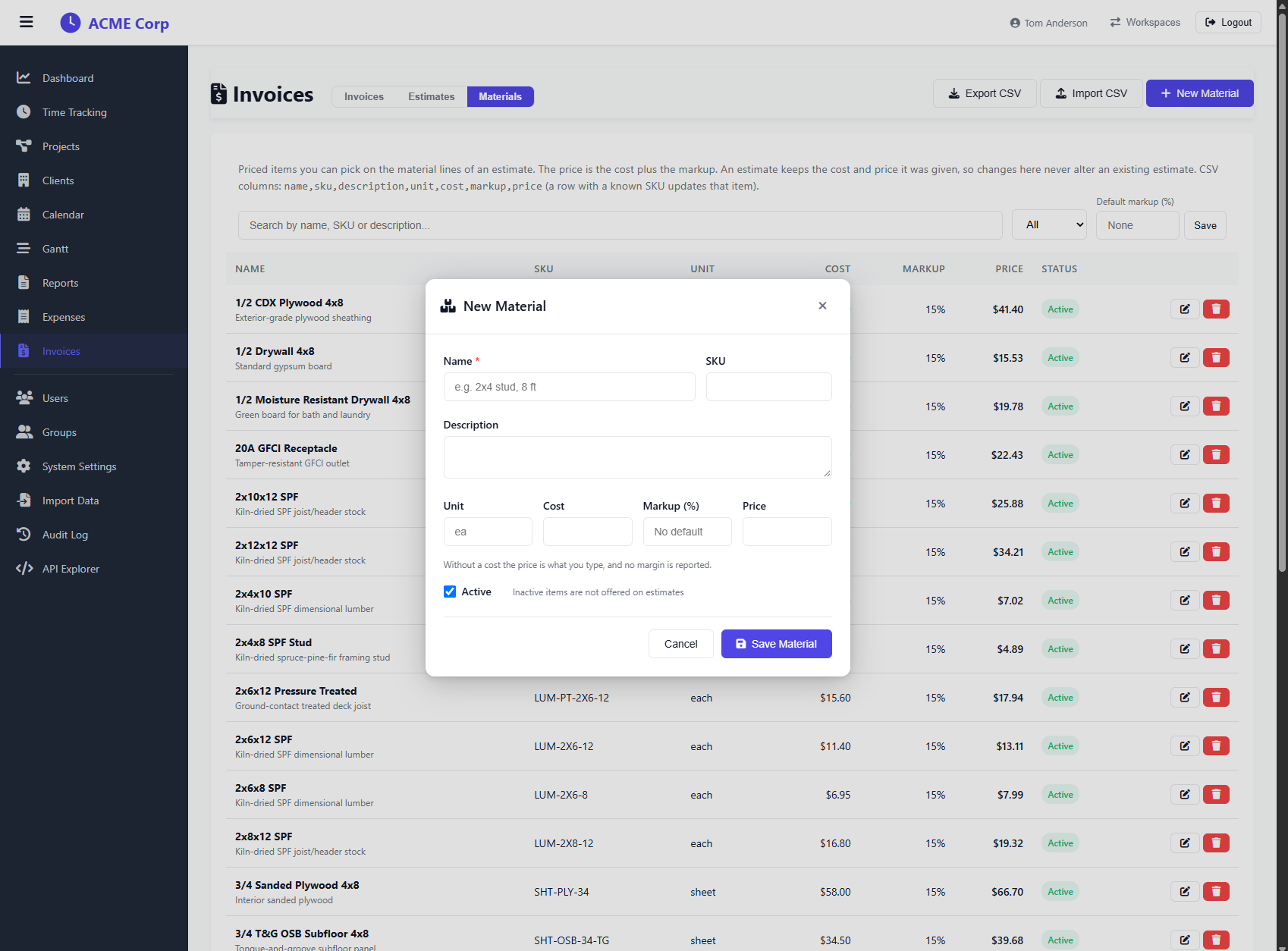Open the All status filter dropdown
The image size is (1288, 951).
1049,224
